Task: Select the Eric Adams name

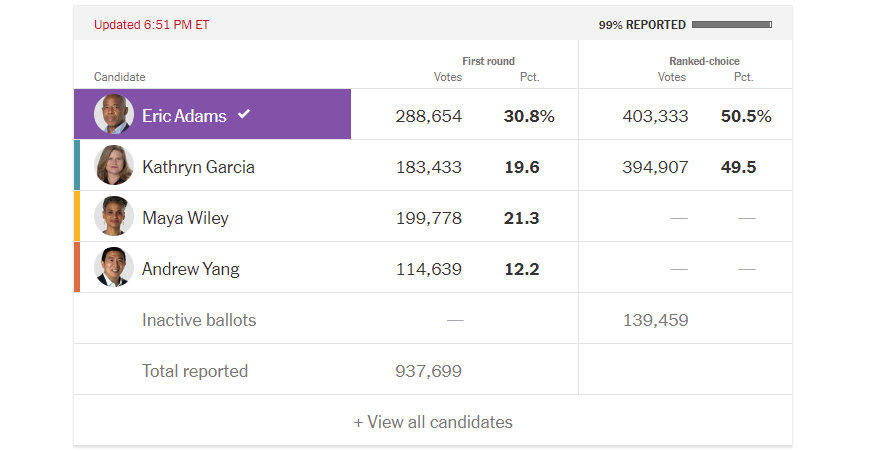Action: coord(184,116)
